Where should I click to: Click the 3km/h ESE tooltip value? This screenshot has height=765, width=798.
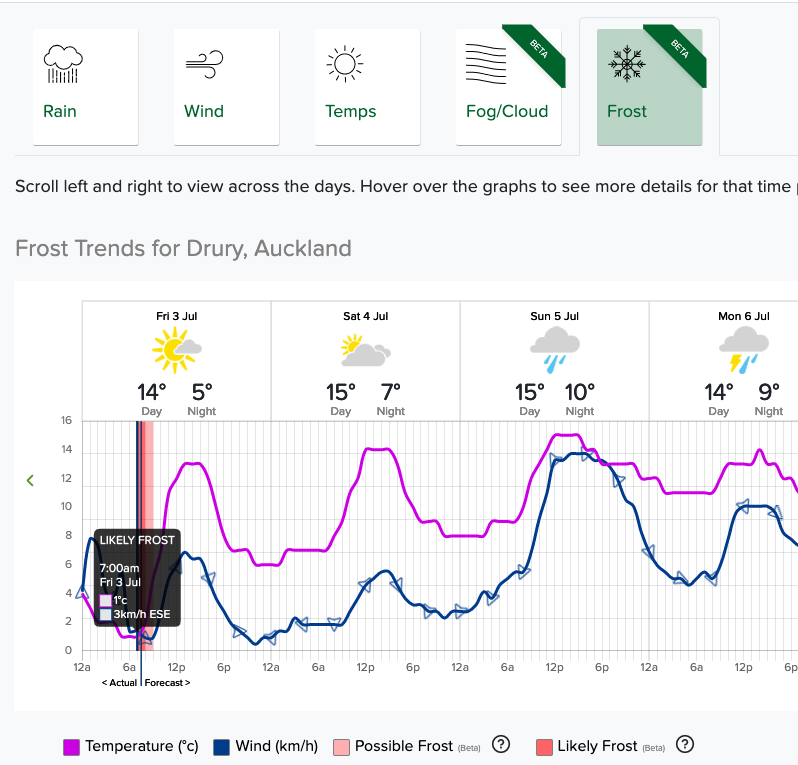coord(142,614)
